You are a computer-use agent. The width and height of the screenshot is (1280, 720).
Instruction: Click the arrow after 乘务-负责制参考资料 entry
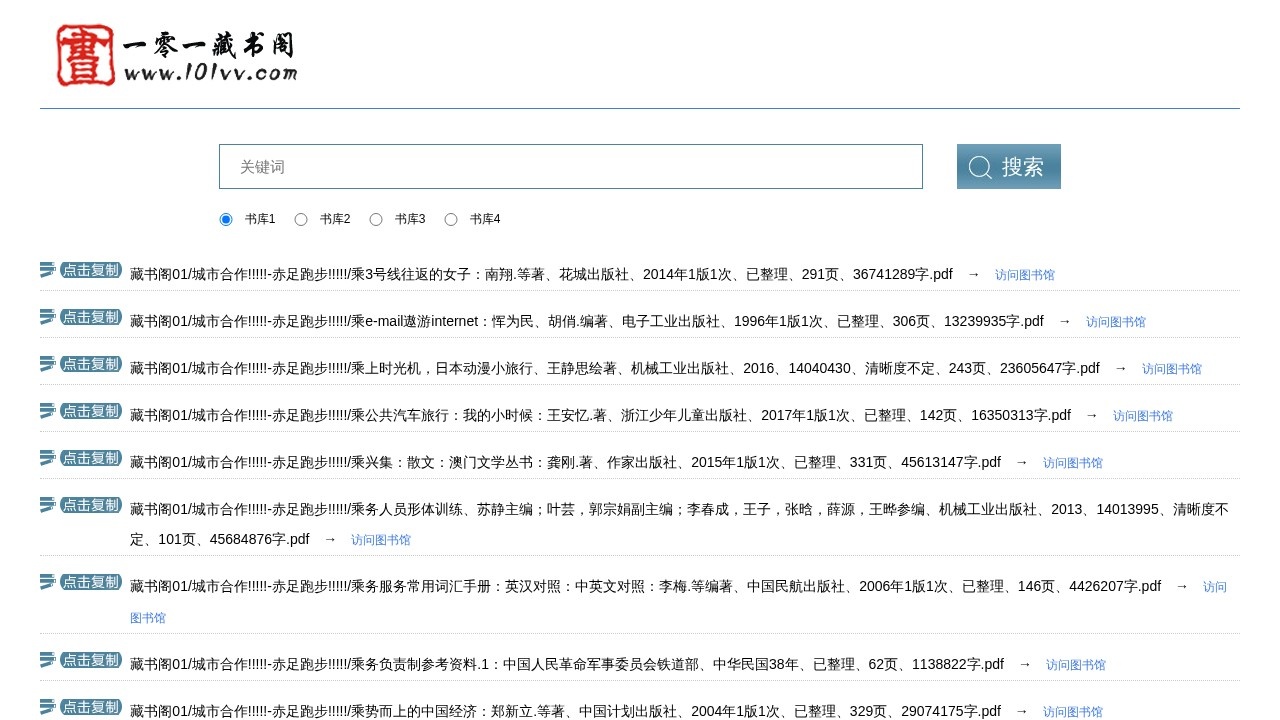coord(1024,663)
